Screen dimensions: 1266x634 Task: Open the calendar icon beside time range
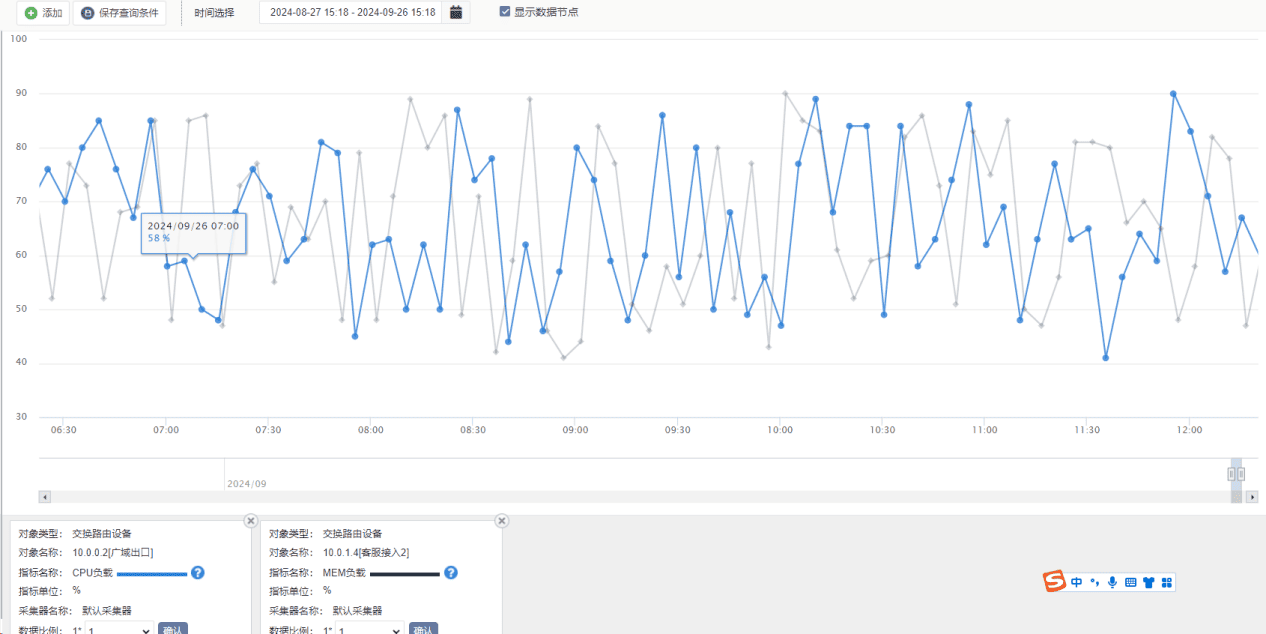[x=456, y=13]
